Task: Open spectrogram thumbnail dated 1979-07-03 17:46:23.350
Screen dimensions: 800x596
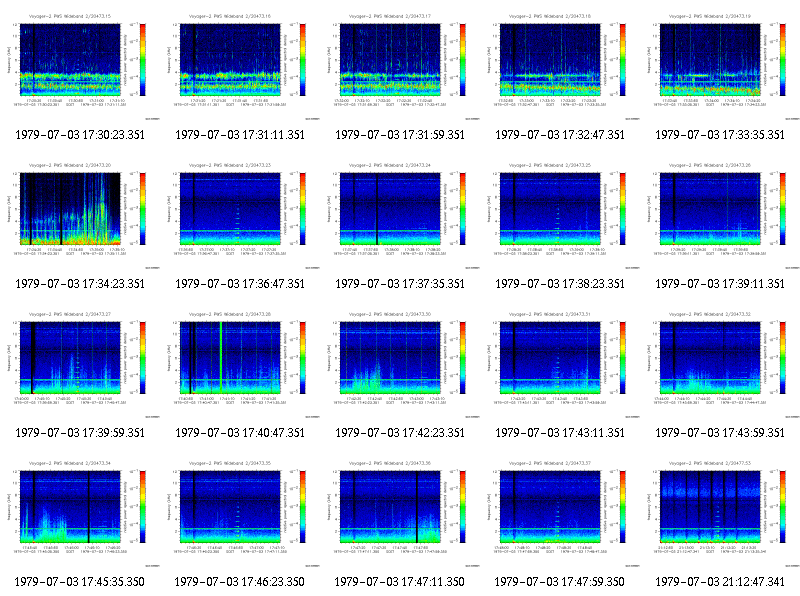Action: 240,513
